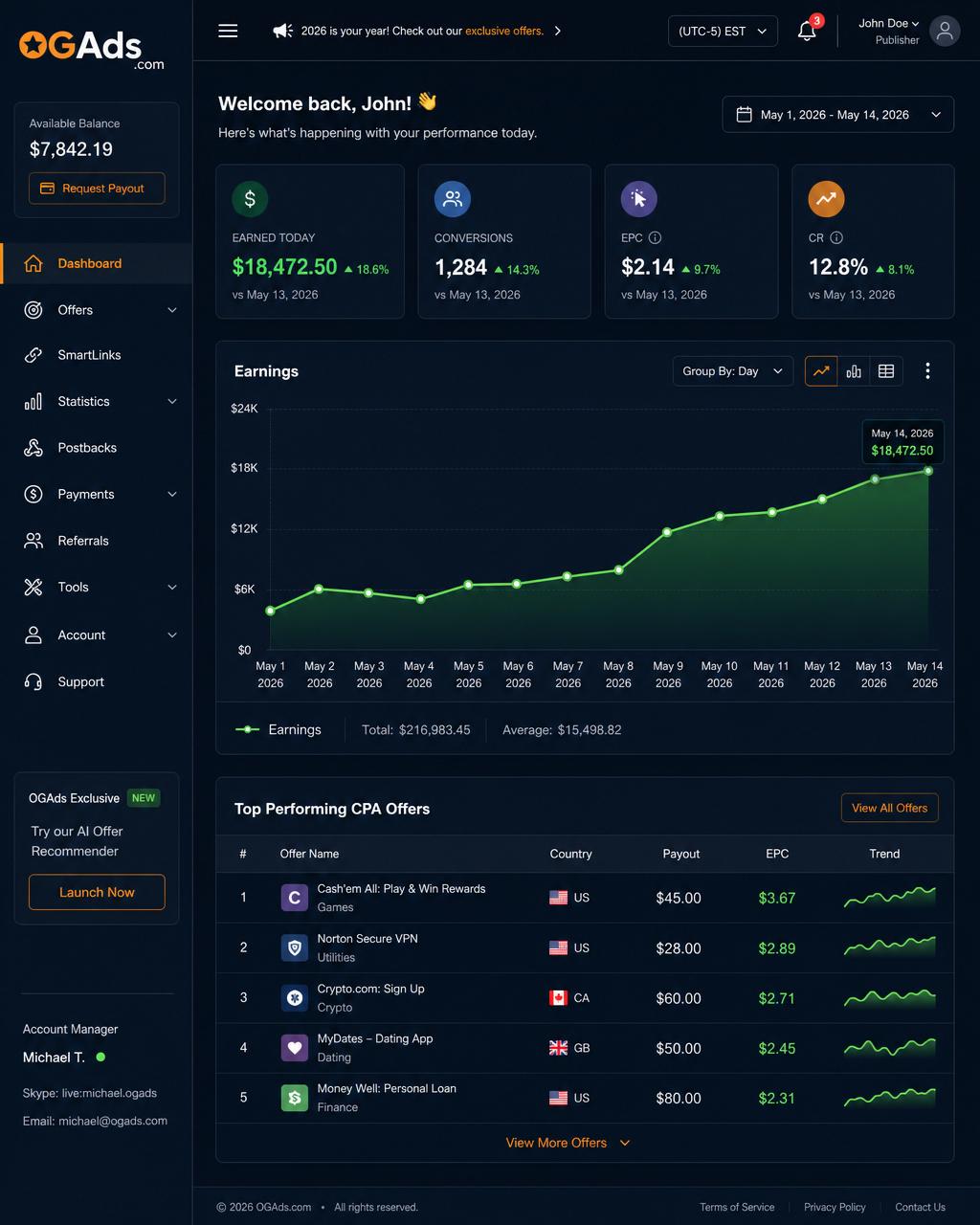The width and height of the screenshot is (980, 1225).
Task: Click View All Offers button
Action: tap(890, 808)
